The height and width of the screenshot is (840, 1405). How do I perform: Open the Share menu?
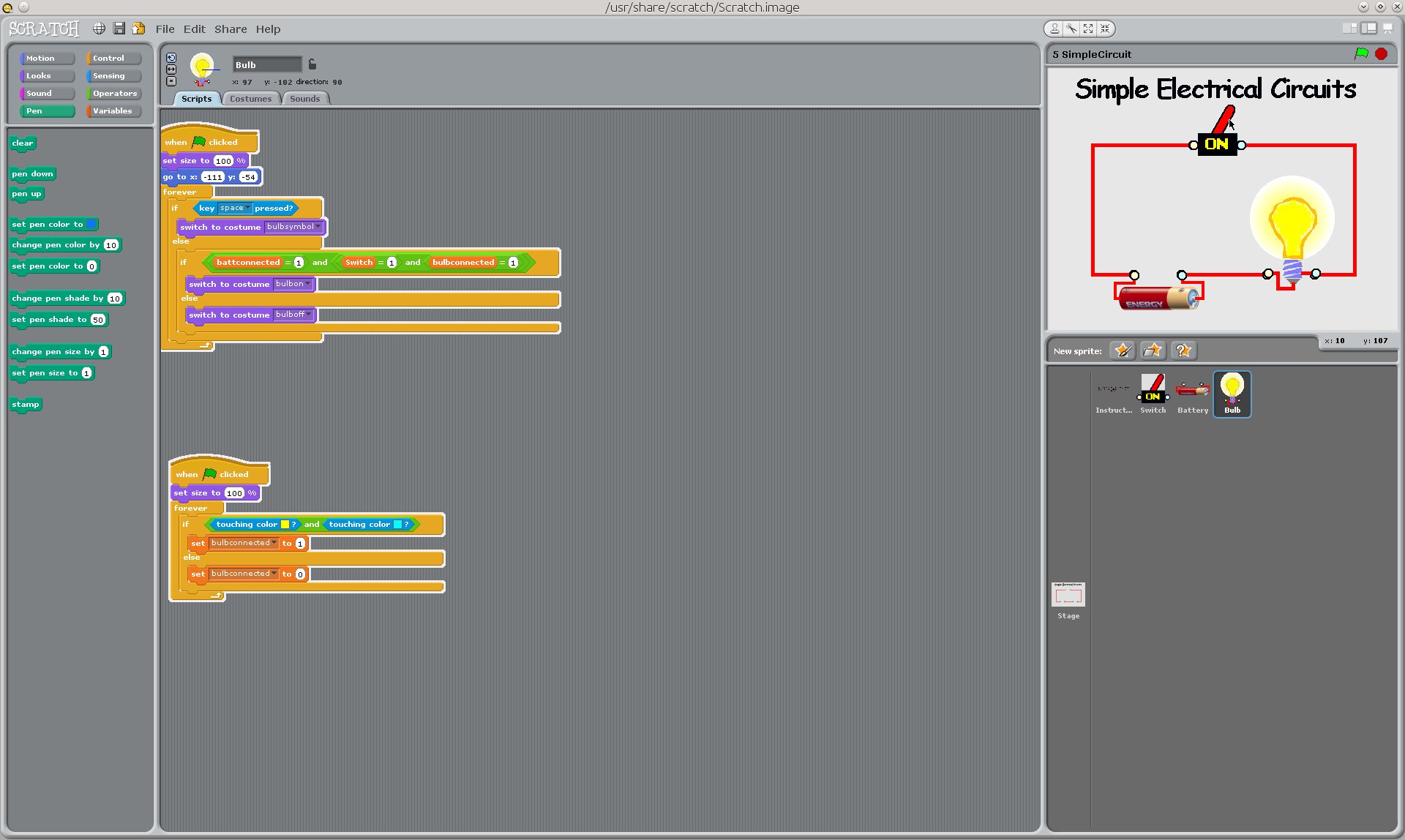pos(231,29)
